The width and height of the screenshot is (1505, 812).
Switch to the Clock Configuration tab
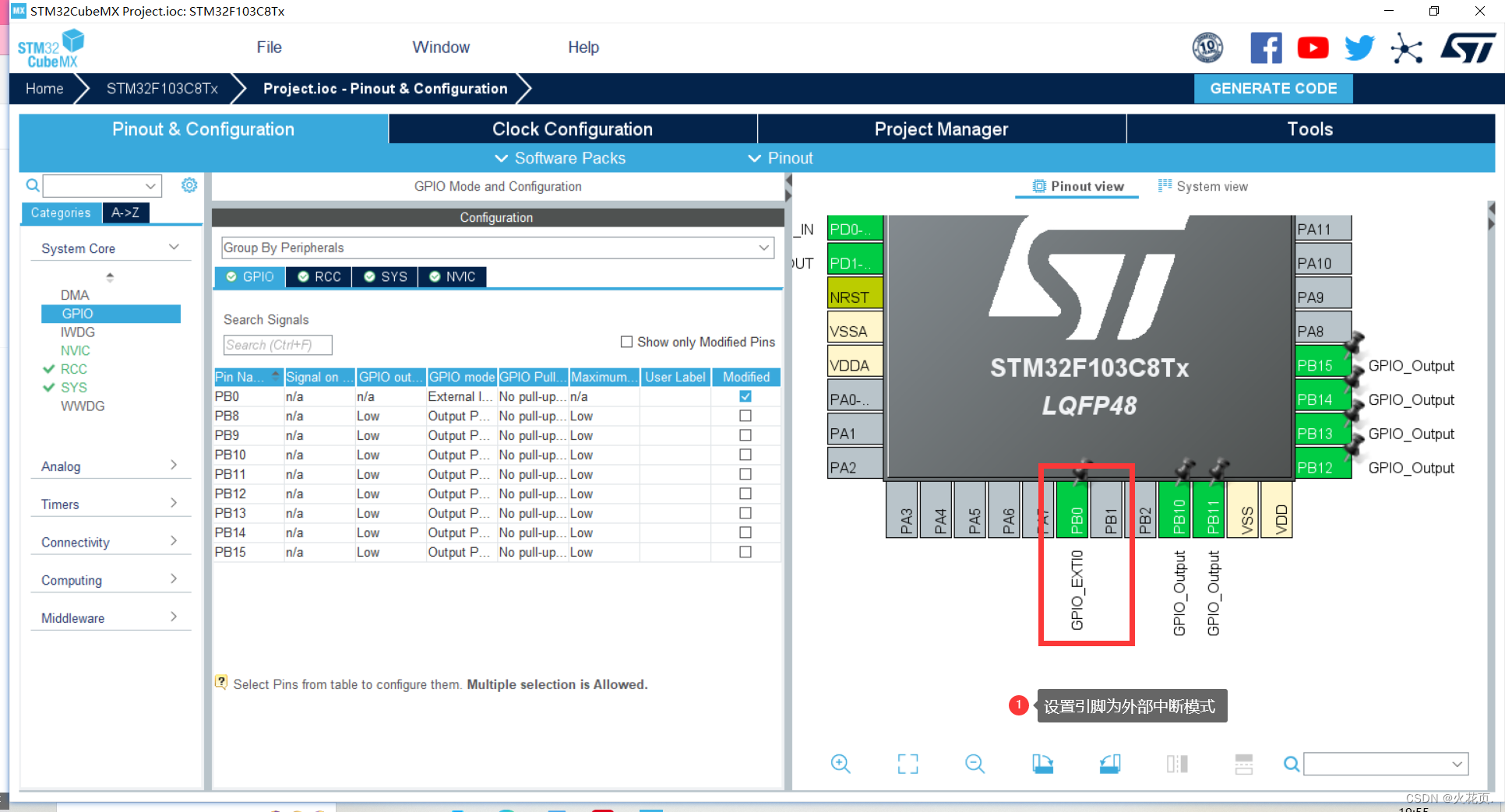tap(573, 129)
